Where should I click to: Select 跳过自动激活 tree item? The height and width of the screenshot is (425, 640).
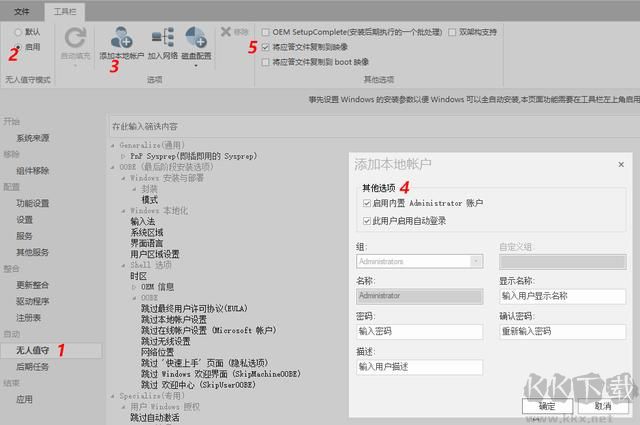click(155, 418)
